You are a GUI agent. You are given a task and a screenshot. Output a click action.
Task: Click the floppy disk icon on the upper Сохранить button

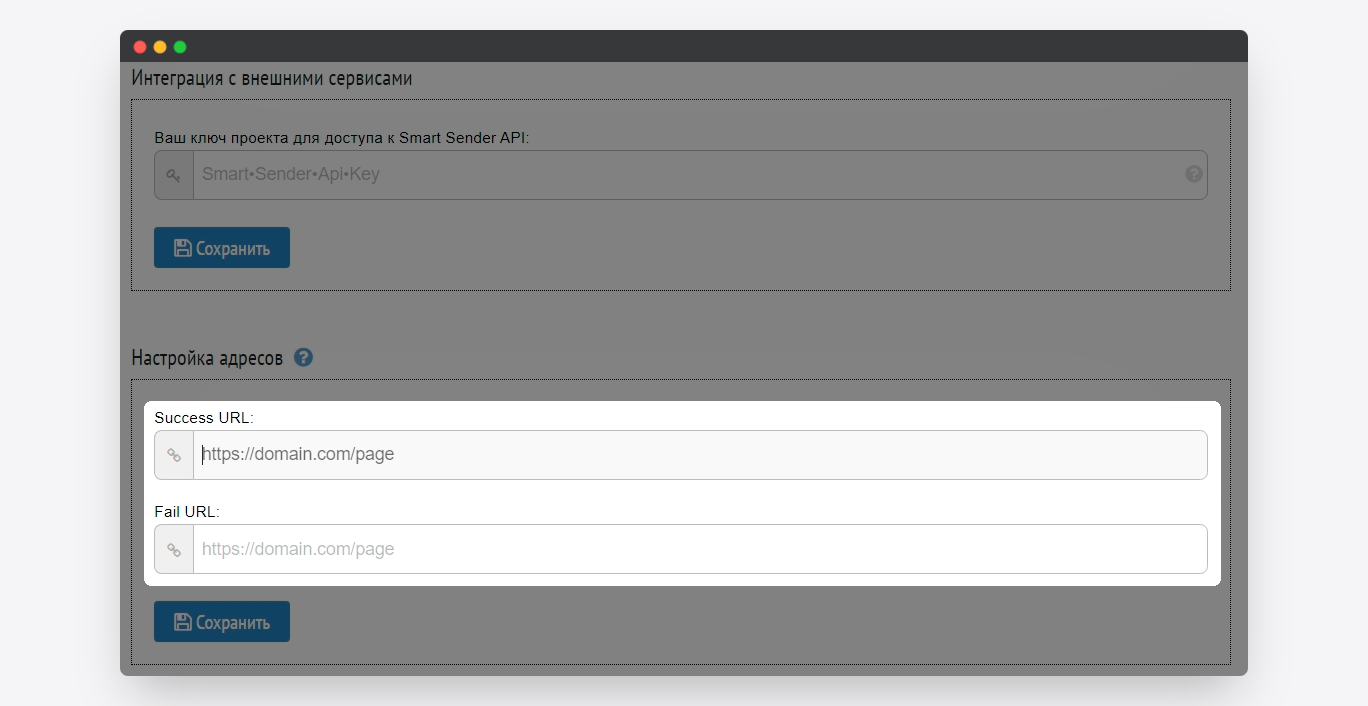[x=183, y=248]
